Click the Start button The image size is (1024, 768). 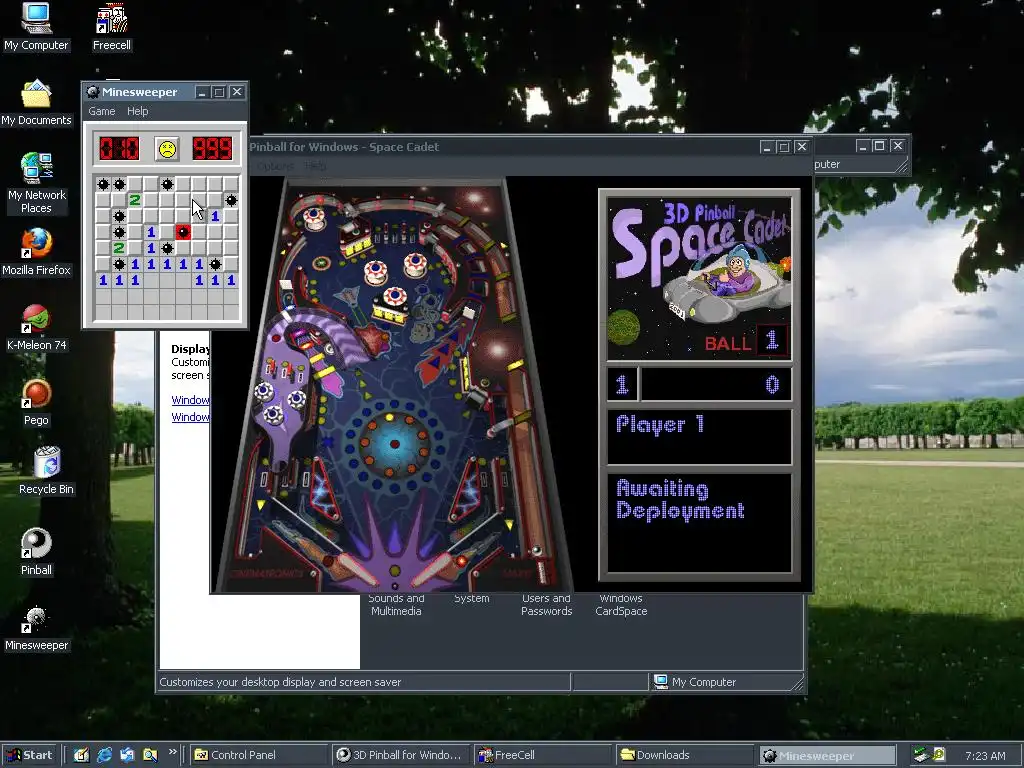point(29,755)
